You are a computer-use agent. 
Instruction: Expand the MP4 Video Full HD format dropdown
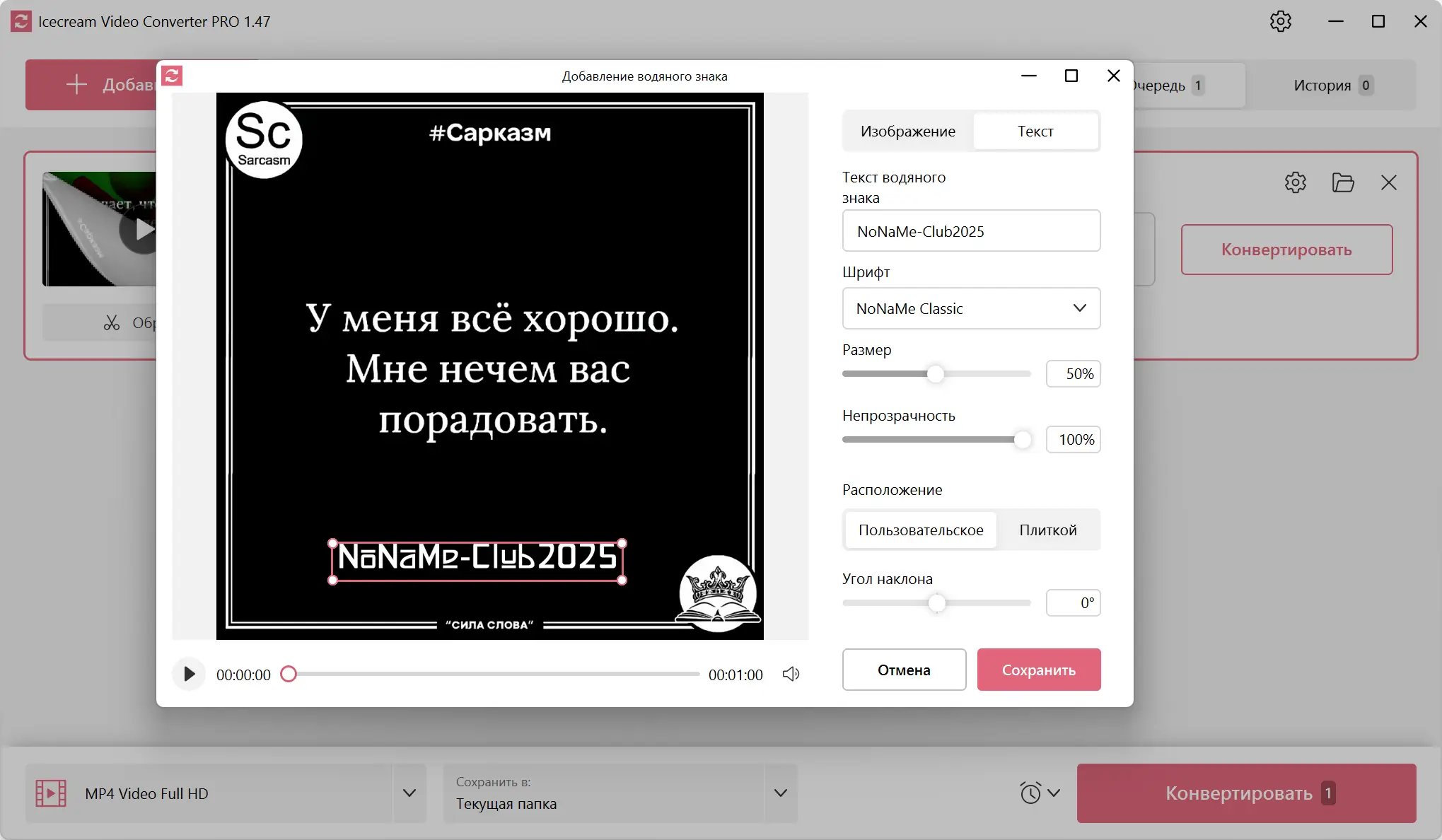(x=409, y=793)
